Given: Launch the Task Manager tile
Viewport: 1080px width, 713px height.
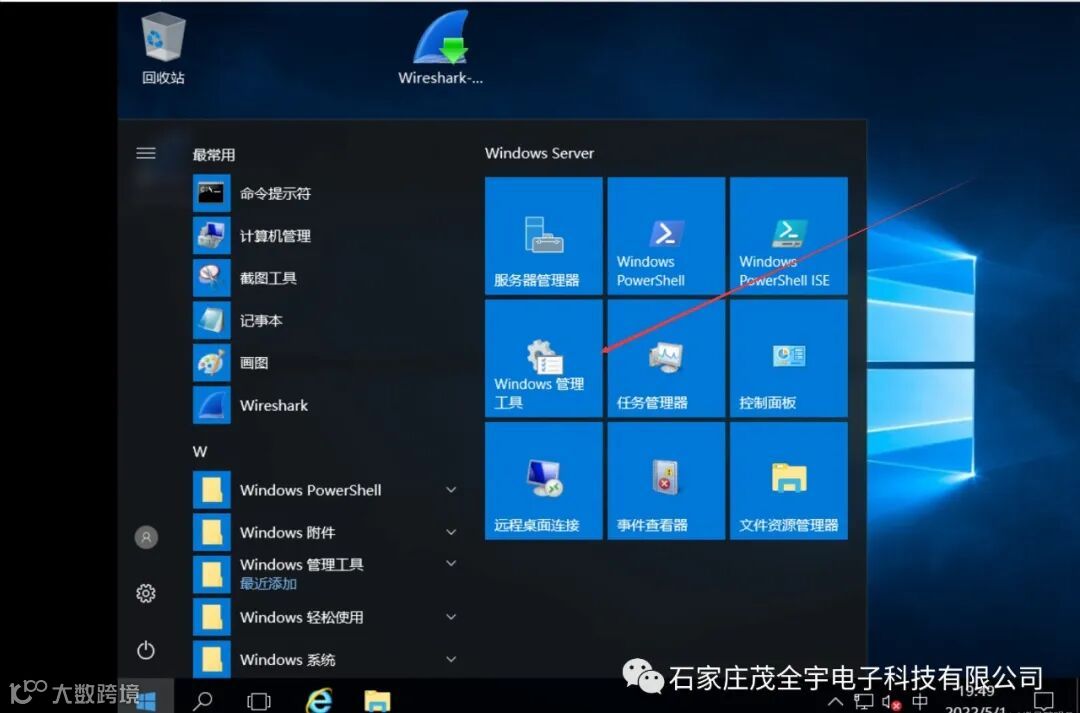Looking at the screenshot, I should 666,358.
